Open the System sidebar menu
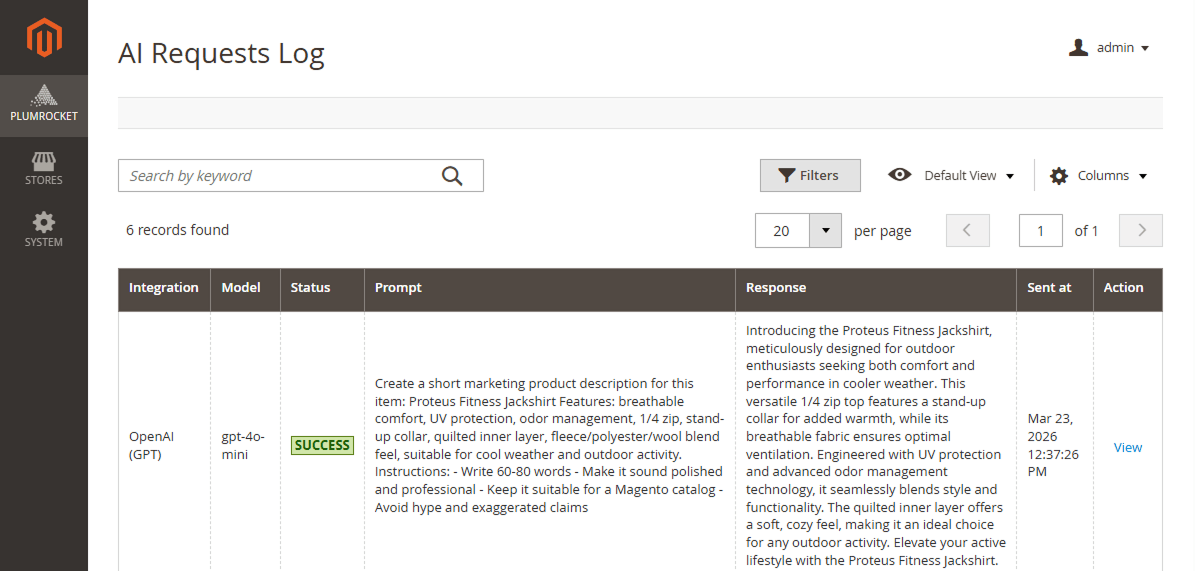The image size is (1195, 571). [x=44, y=230]
